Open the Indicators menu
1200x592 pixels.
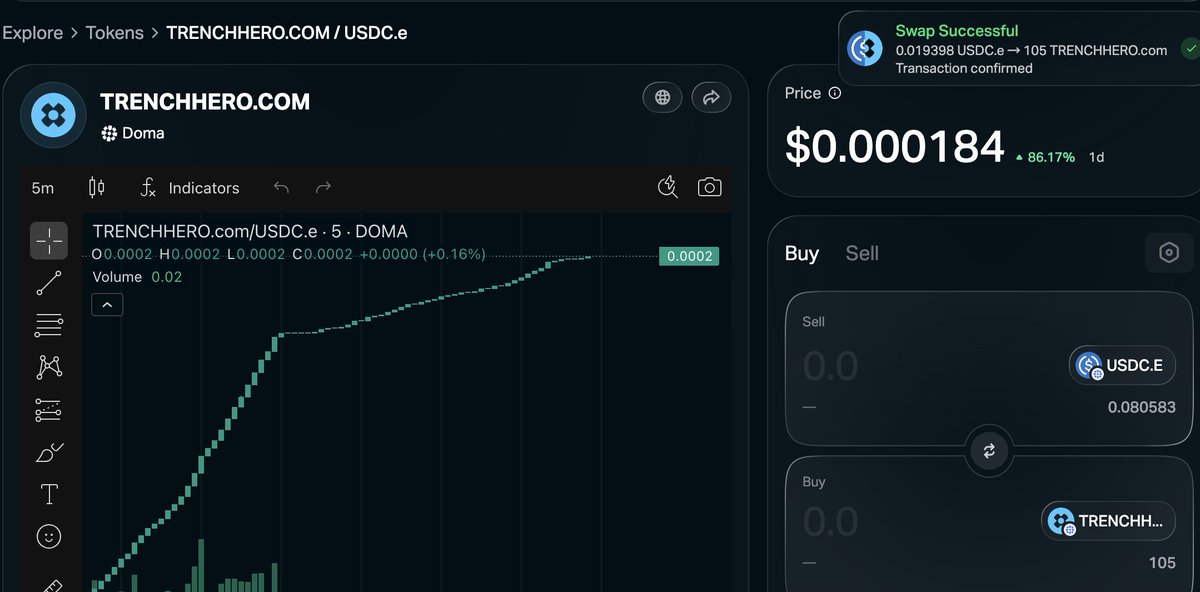click(189, 188)
